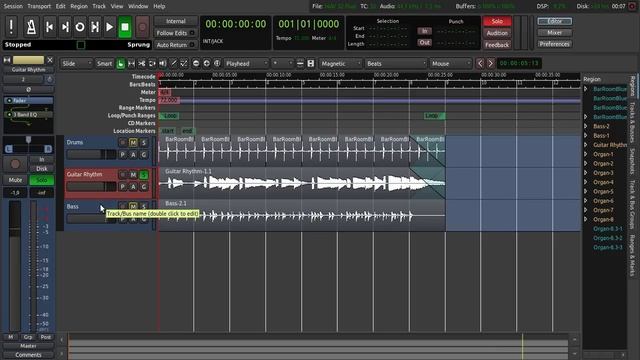640x360 pixels.
Task: Select the Range selection tool
Action: click(x=131, y=64)
